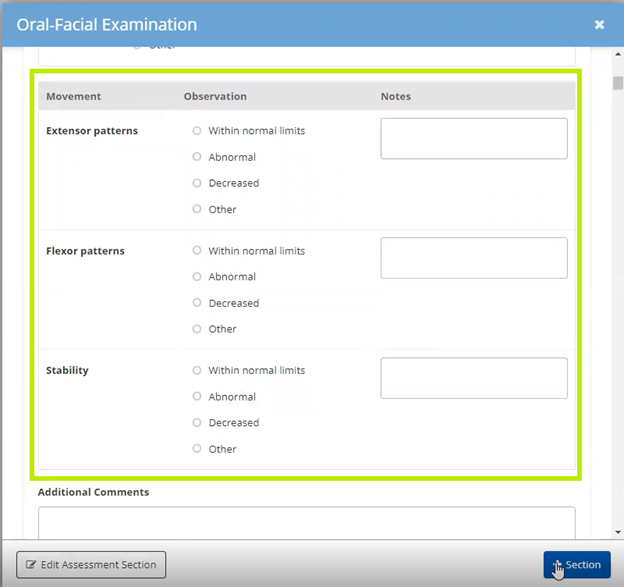Select Abnormal for Flexor patterns
Viewport: 624px width, 587px height.
197,277
